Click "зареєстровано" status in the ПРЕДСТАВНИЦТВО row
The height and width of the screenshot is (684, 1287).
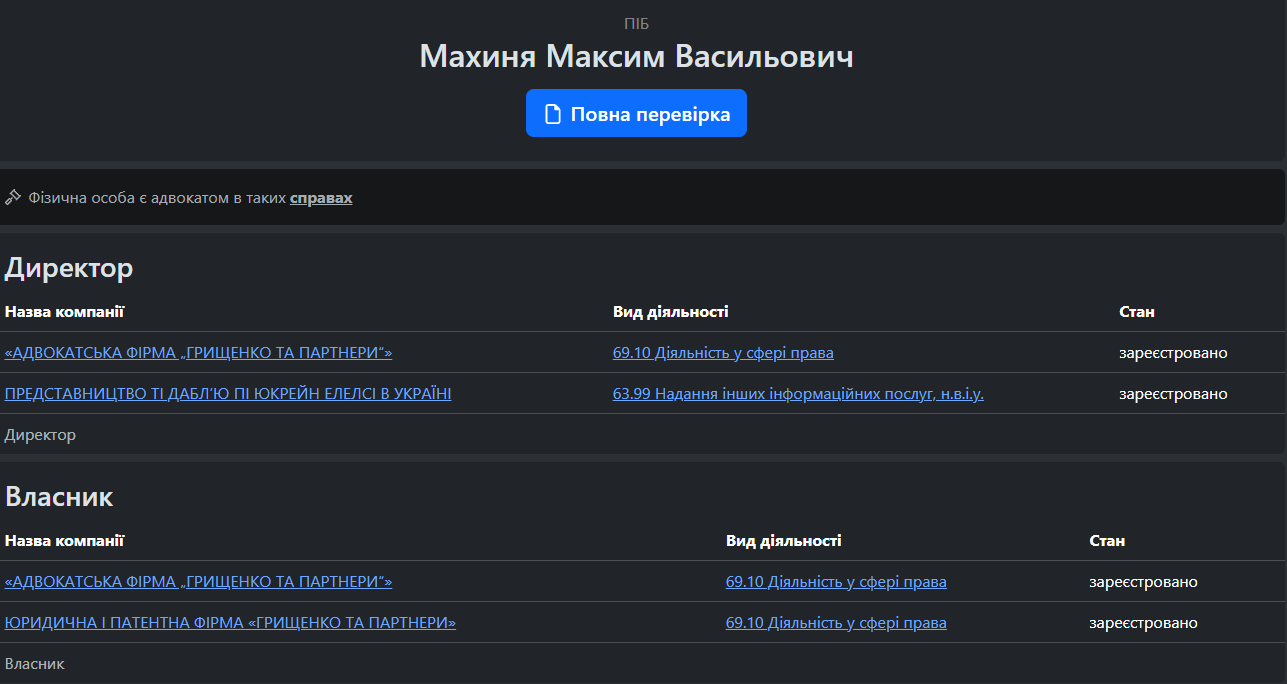[1172, 394]
